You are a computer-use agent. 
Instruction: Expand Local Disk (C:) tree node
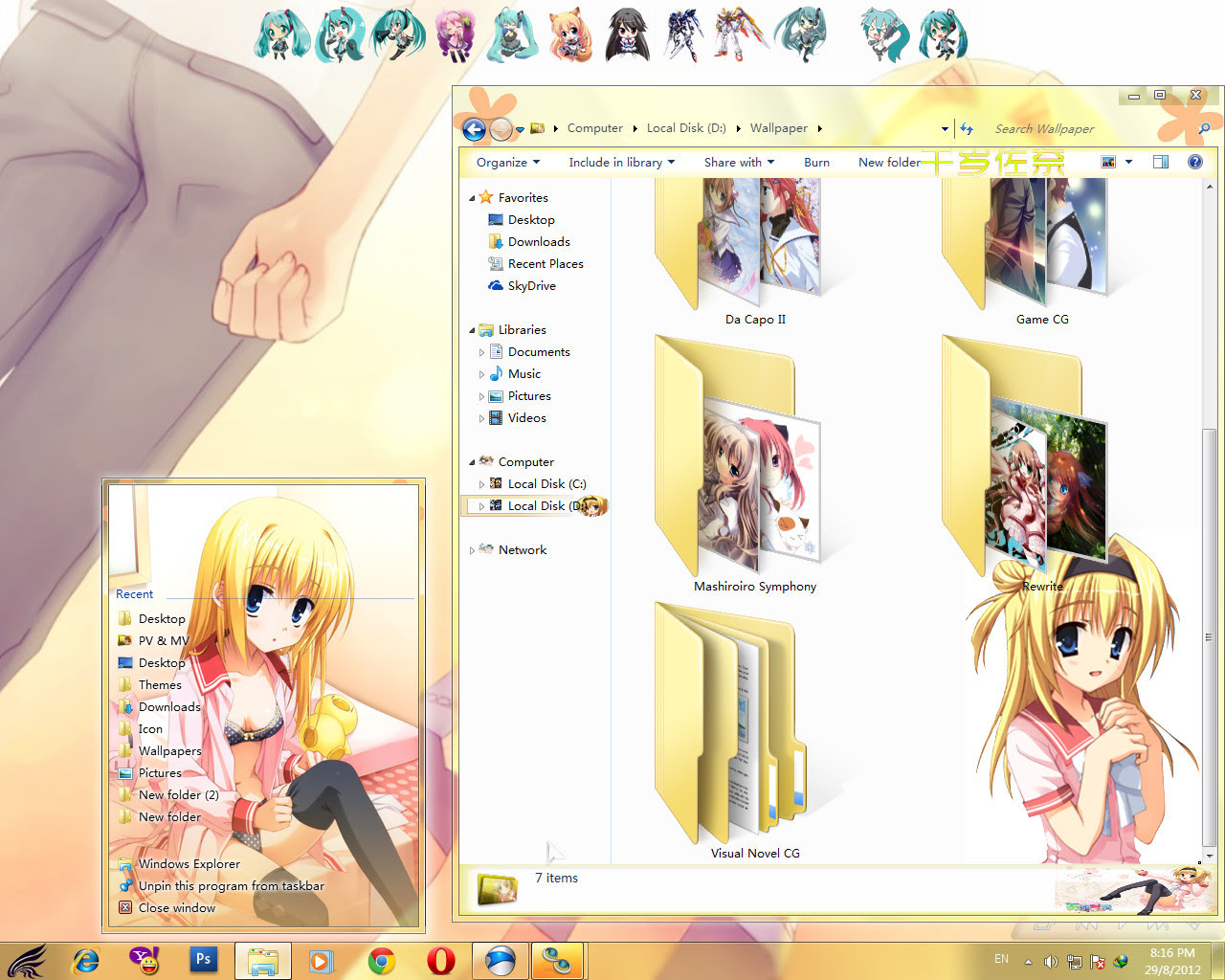pos(481,485)
